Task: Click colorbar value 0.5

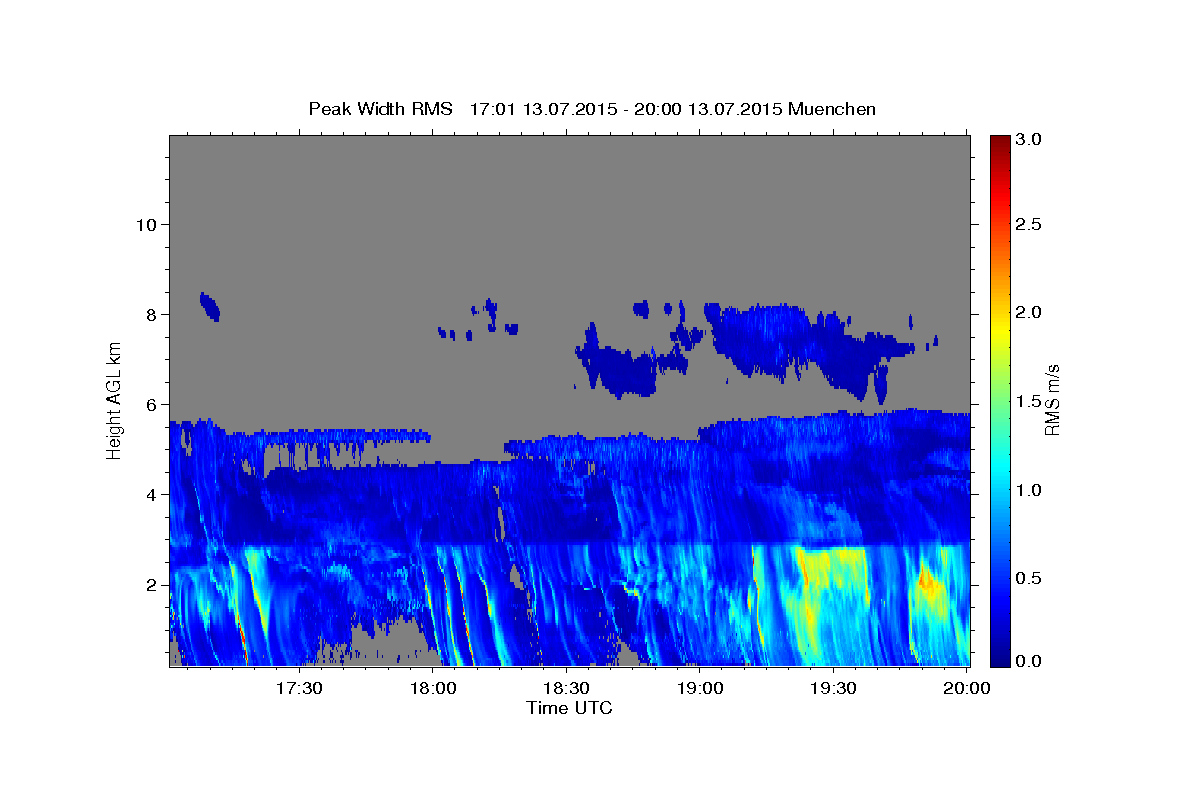Action: pyautogui.click(x=1030, y=578)
